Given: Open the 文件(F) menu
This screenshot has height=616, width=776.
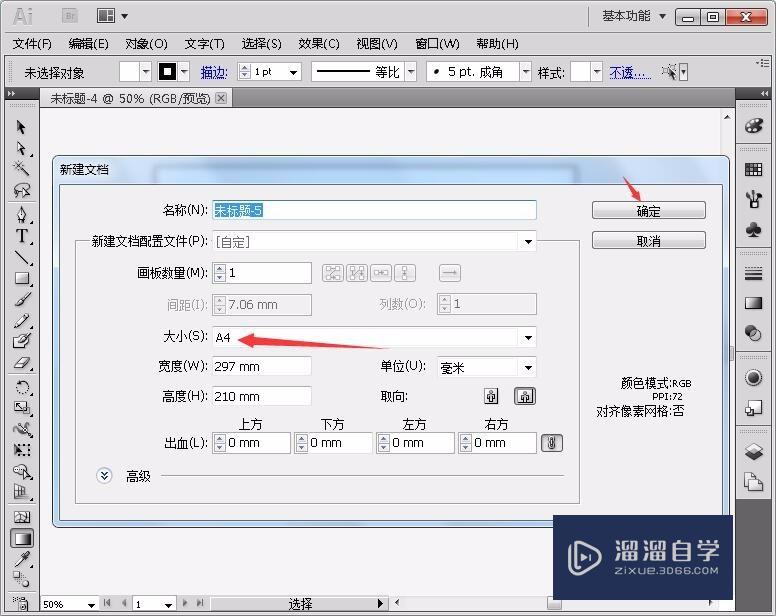Looking at the screenshot, I should click(32, 44).
